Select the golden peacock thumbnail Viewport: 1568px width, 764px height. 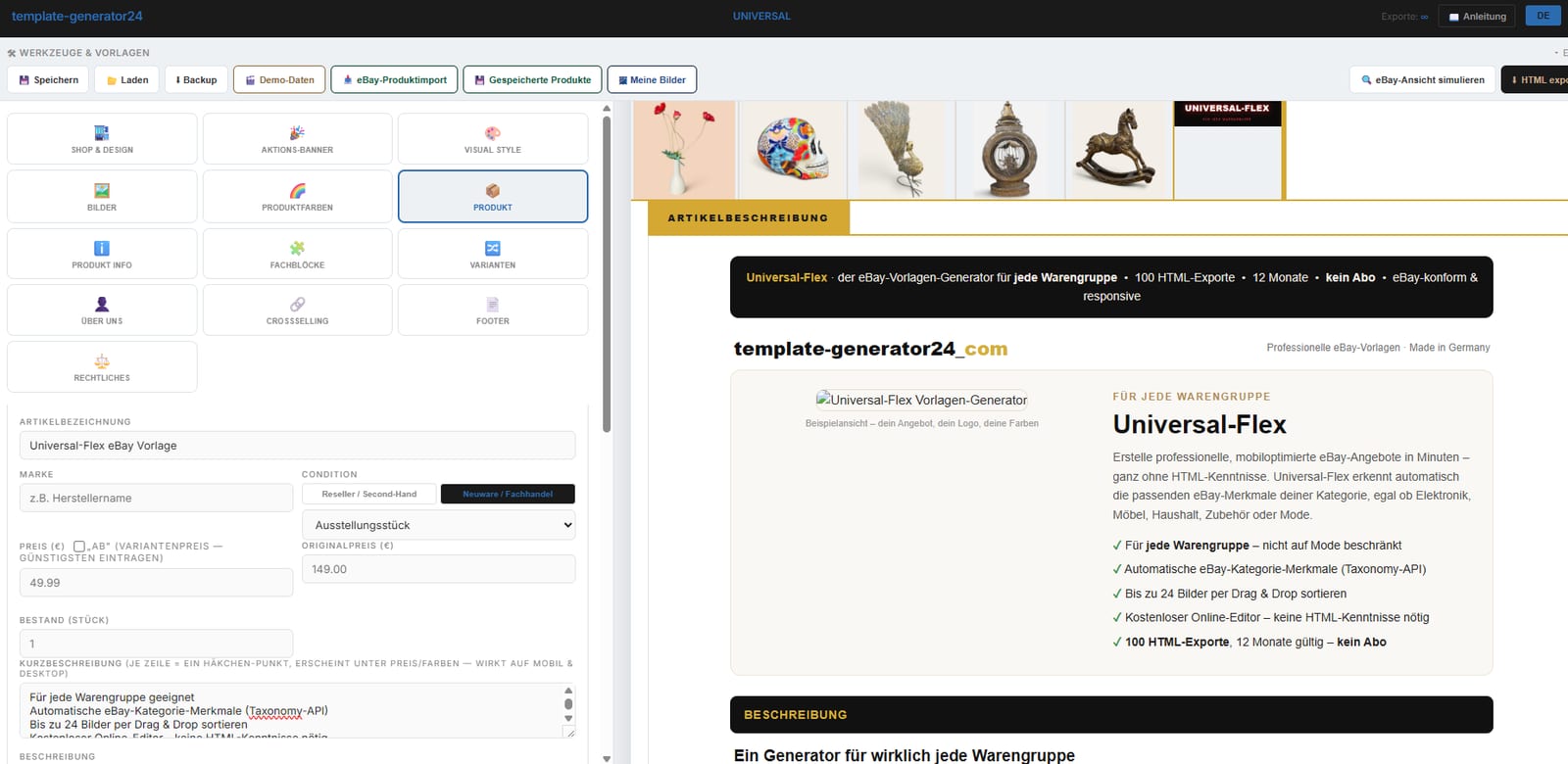[900, 150]
